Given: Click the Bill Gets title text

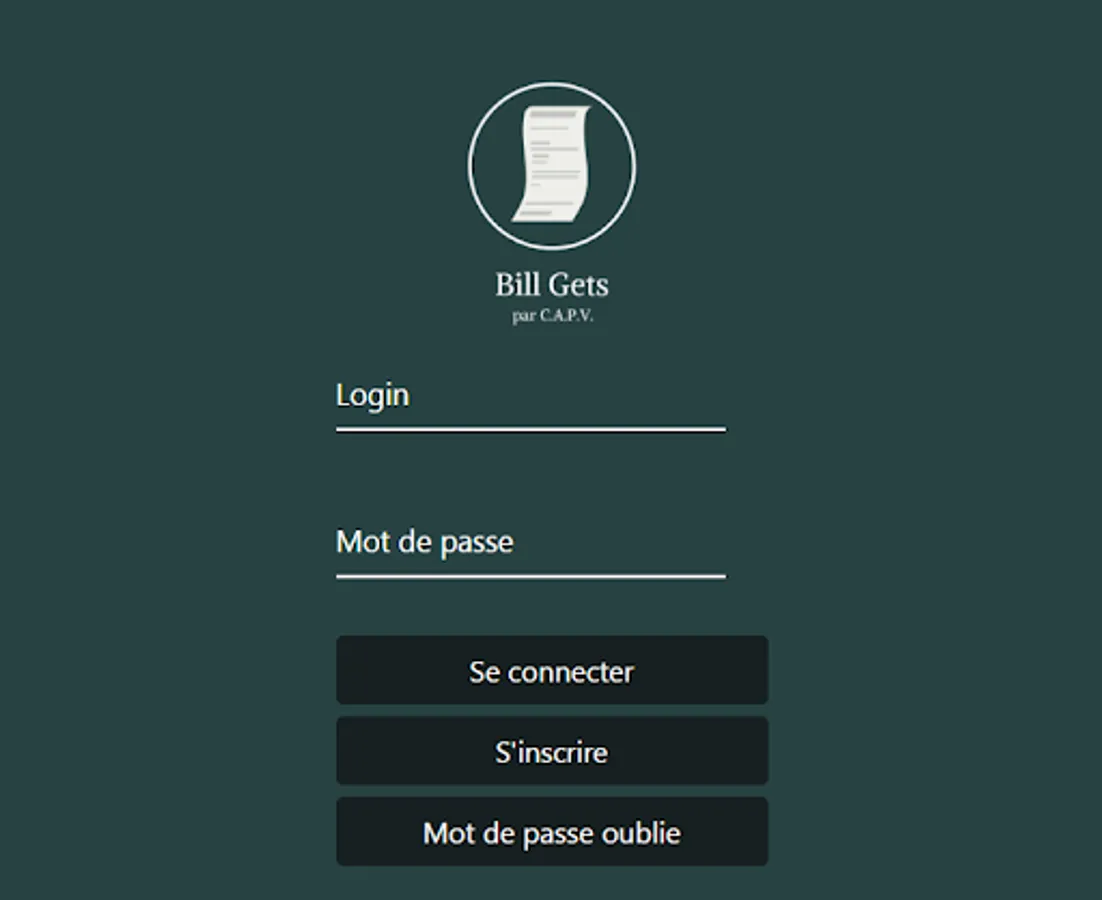Looking at the screenshot, I should tap(552, 285).
